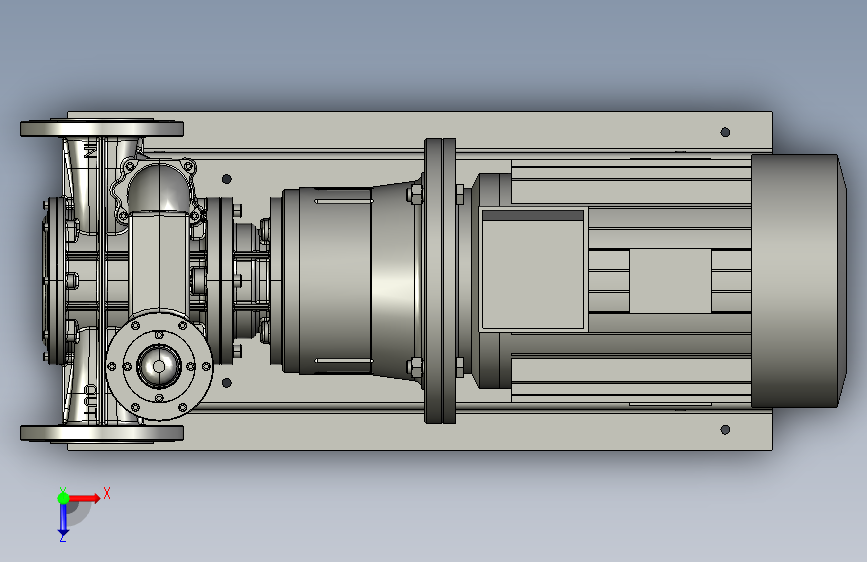Select the circular pump port flange with bolt holes
This screenshot has height=562, width=867.
pos(159,366)
